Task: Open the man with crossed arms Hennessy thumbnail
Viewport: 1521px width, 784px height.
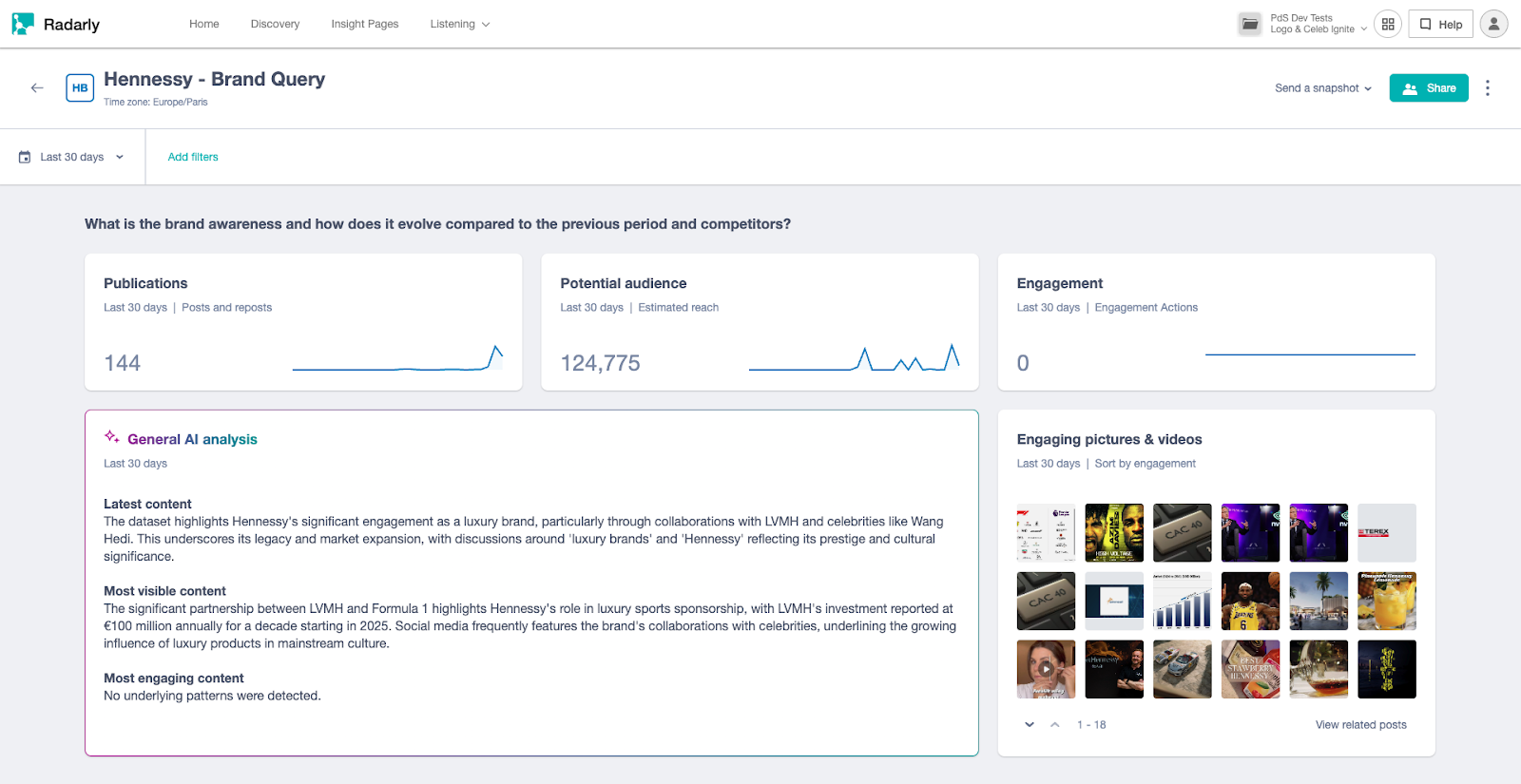Action: click(1114, 669)
